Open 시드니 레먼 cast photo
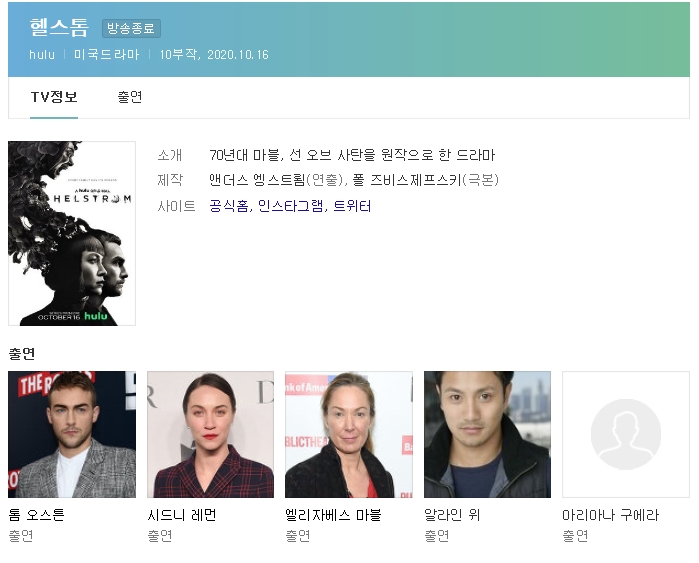699x563 pixels. [210, 434]
